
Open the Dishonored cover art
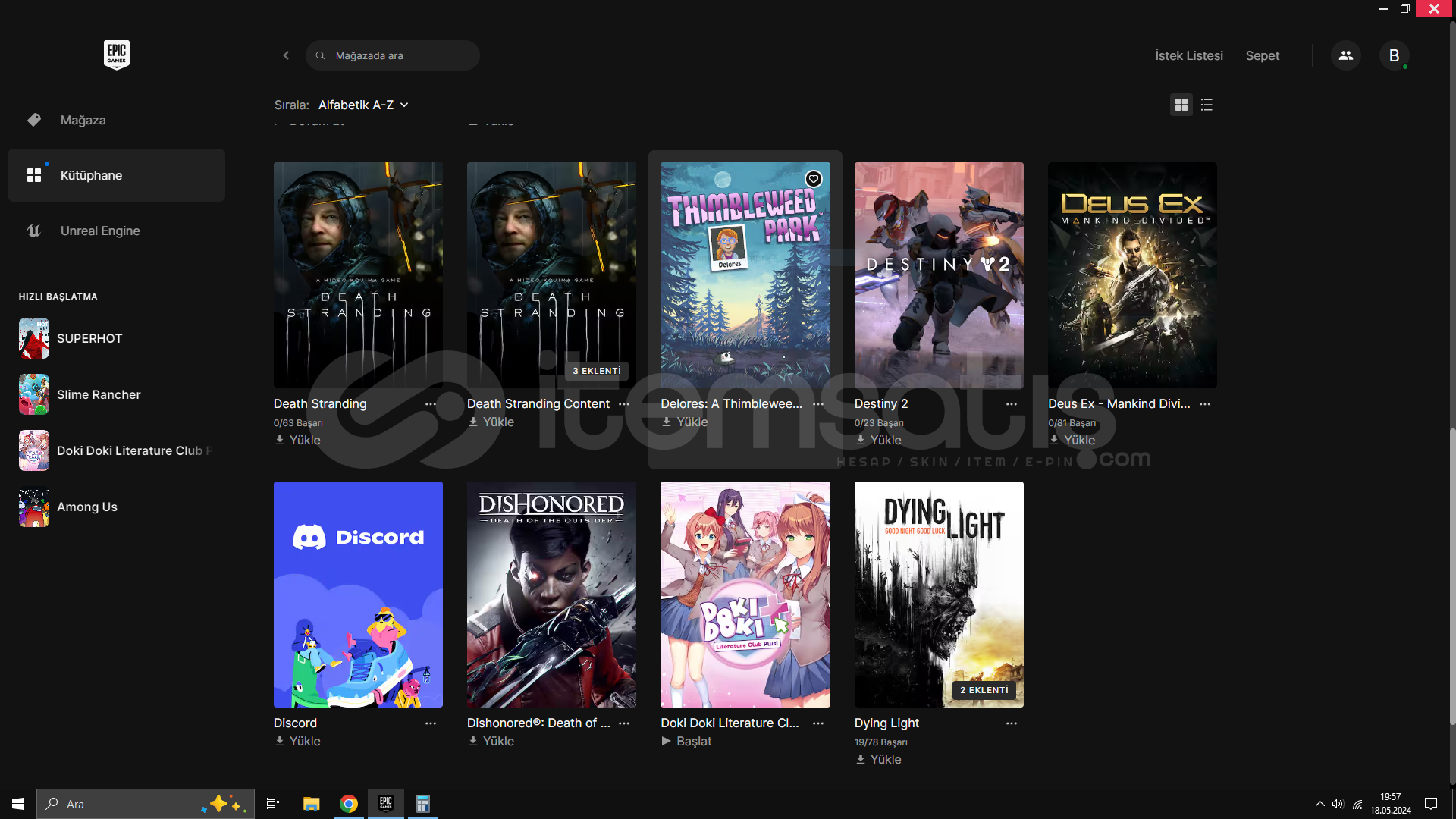click(x=551, y=595)
